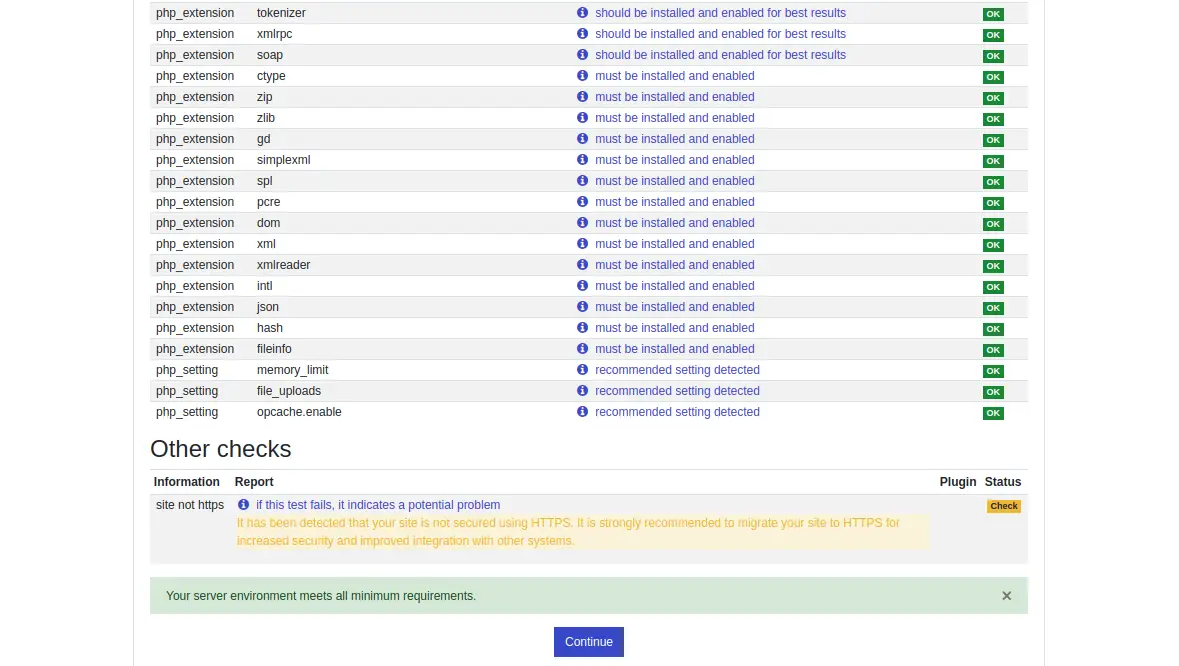Click the info icon in zip row
The image size is (1179, 666).
582,97
